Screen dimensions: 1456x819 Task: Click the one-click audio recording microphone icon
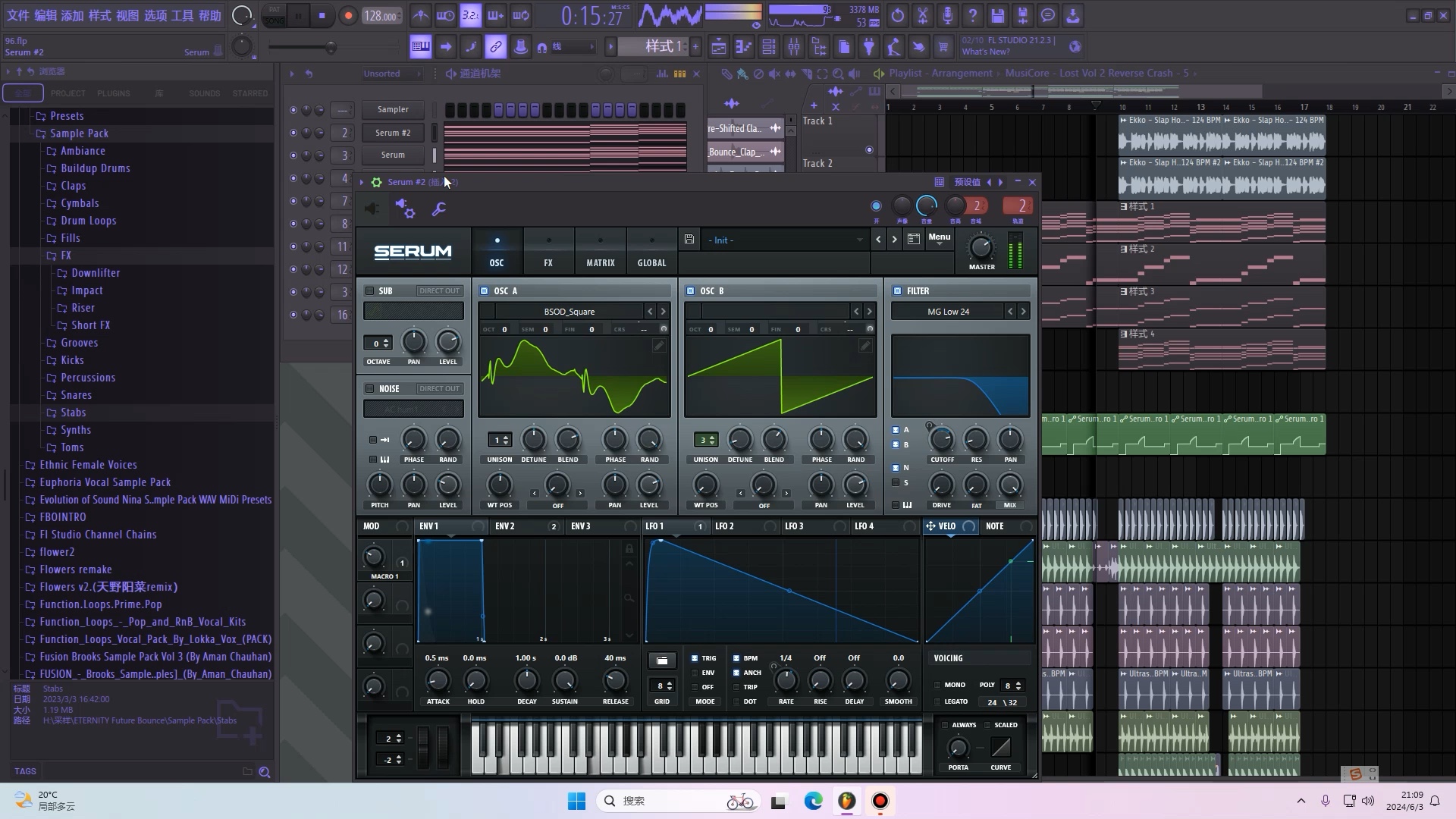pyautogui.click(x=948, y=15)
